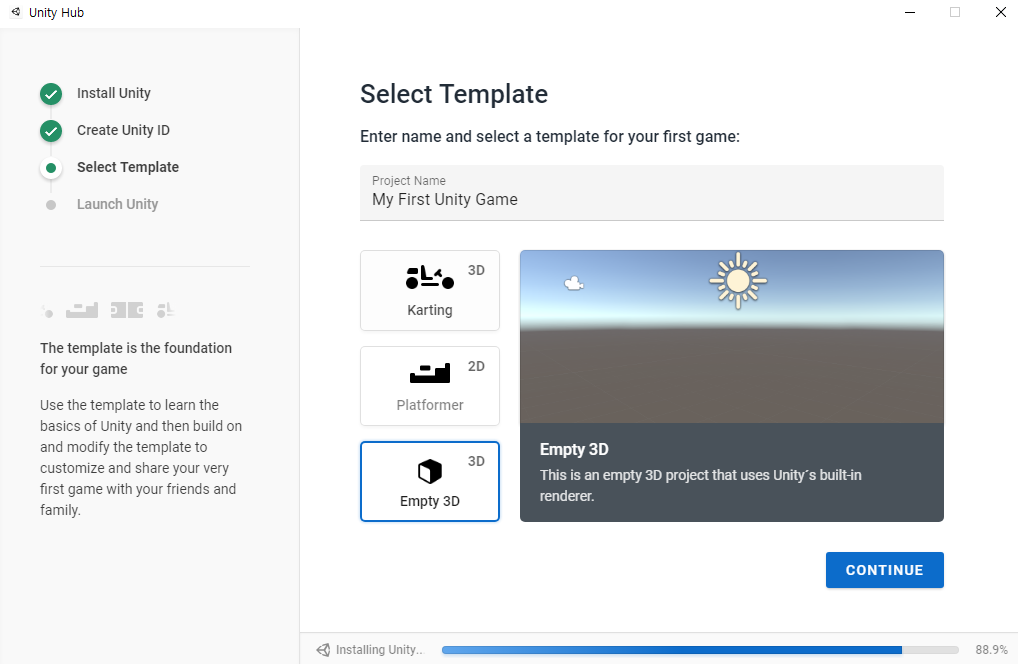This screenshot has width=1018, height=664.
Task: Click the 3D badge on Empty 3D card
Action: (x=477, y=461)
